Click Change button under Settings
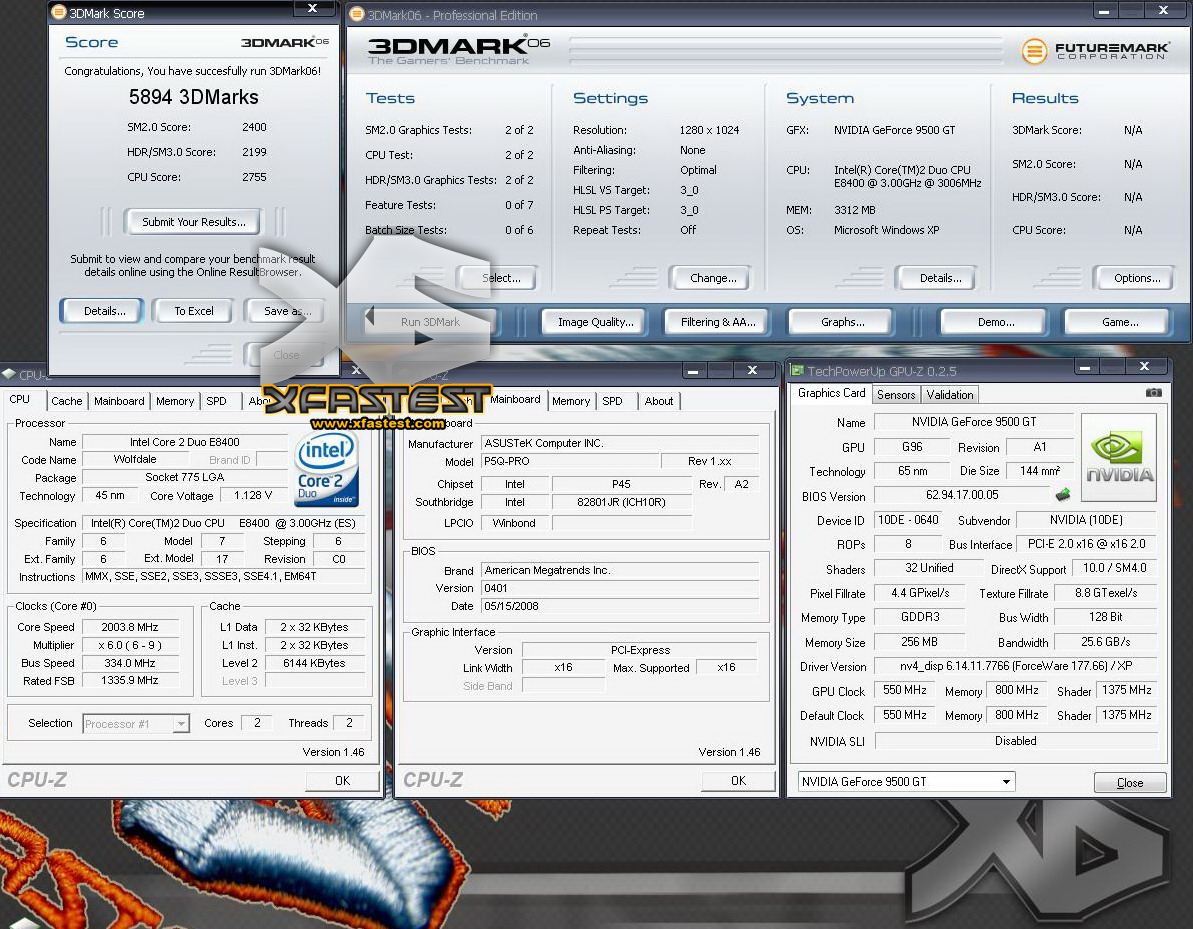This screenshot has height=929, width=1193. 712,278
